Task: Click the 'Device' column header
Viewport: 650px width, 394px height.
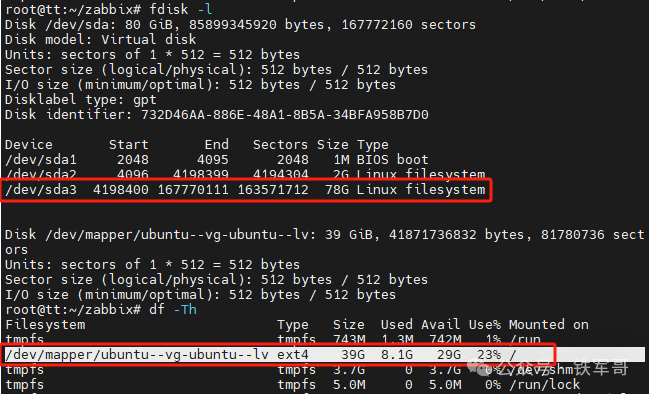Action: [x=29, y=144]
